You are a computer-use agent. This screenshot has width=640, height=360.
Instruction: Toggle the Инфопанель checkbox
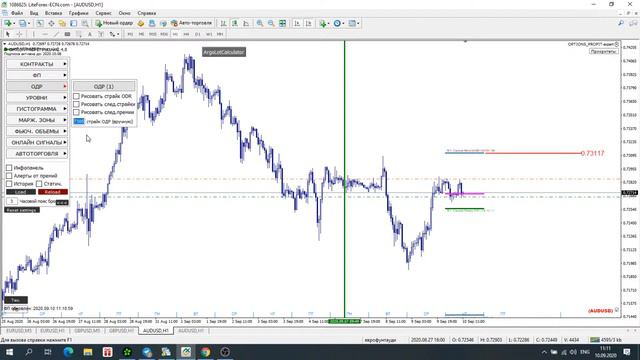tap(9, 168)
